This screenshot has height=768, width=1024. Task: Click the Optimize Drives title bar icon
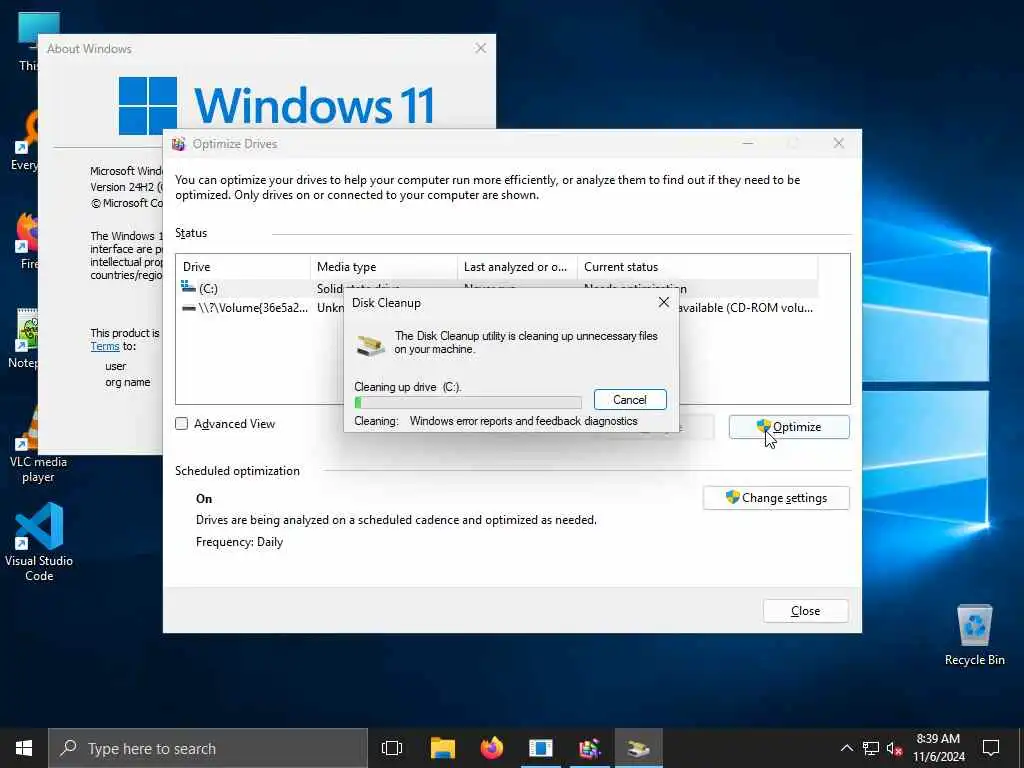tap(178, 144)
